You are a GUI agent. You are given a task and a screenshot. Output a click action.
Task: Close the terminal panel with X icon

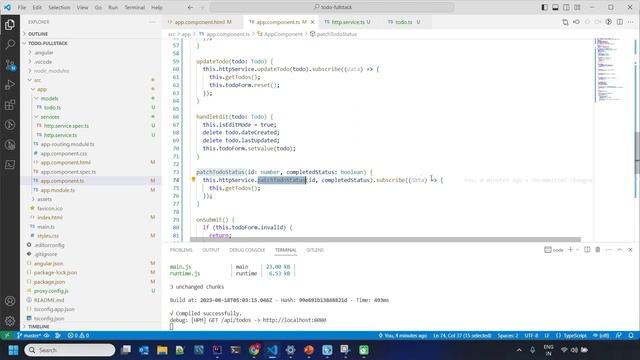[x=630, y=249]
